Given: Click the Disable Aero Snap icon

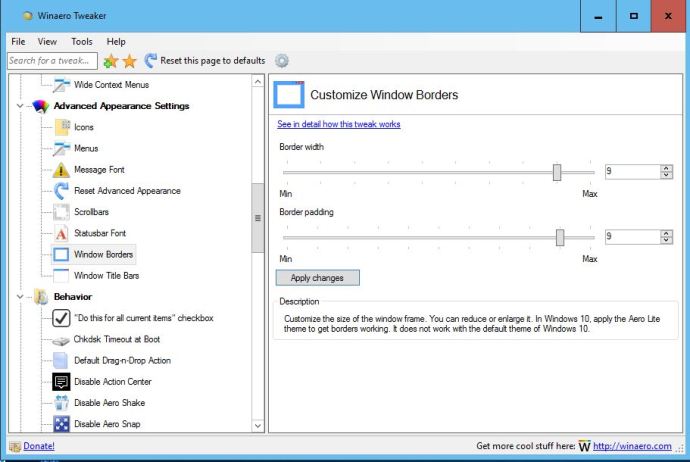Looking at the screenshot, I should coord(61,424).
